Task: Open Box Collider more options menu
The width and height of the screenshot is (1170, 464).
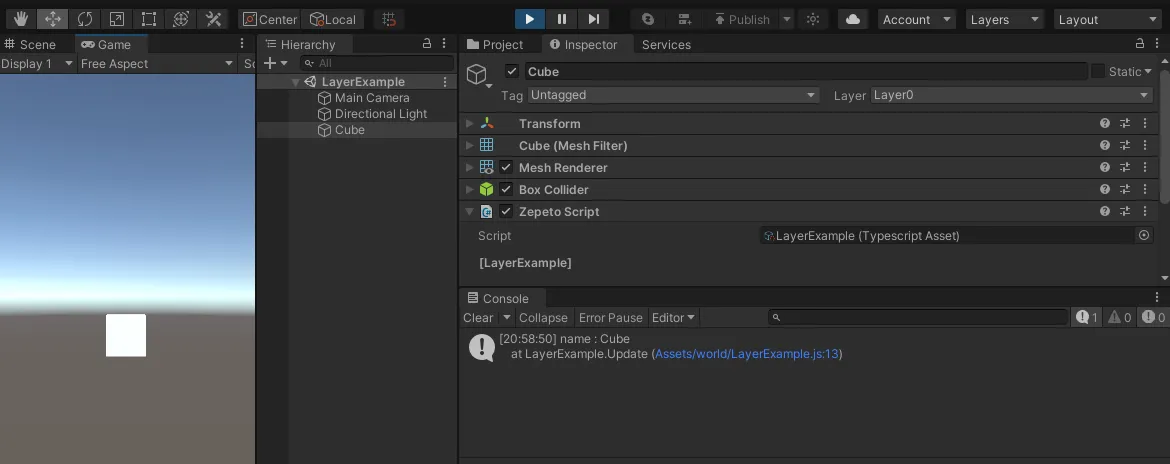Action: [x=1145, y=189]
